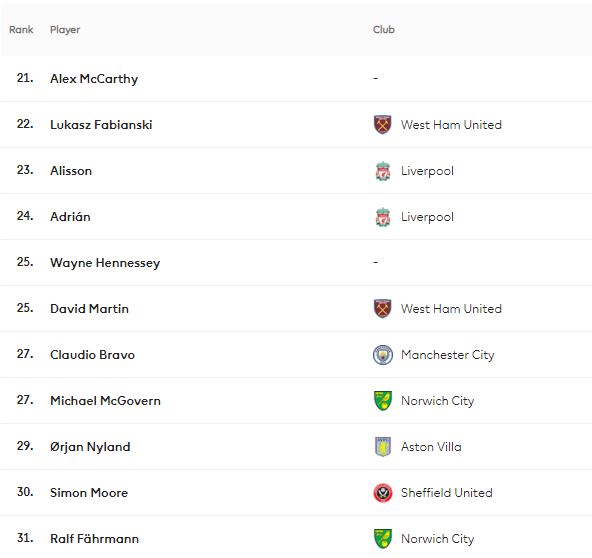
Task: Open Alex McCarthy's player page
Action: pyautogui.click(x=94, y=79)
